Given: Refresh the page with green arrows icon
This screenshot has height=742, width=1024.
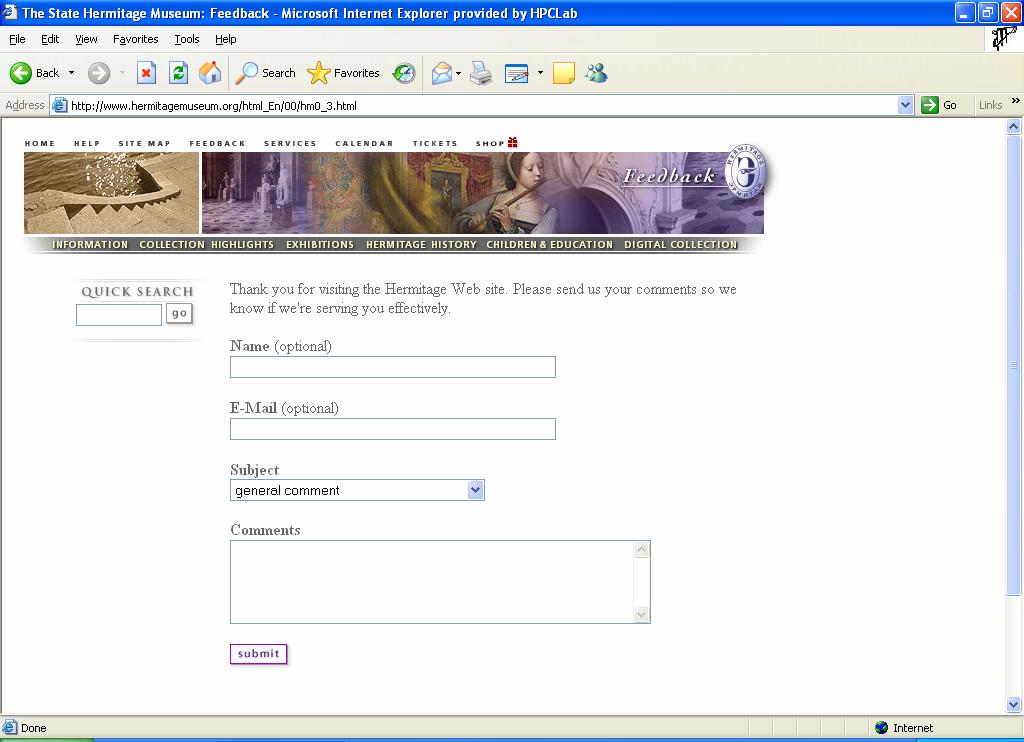Looking at the screenshot, I should tap(178, 73).
